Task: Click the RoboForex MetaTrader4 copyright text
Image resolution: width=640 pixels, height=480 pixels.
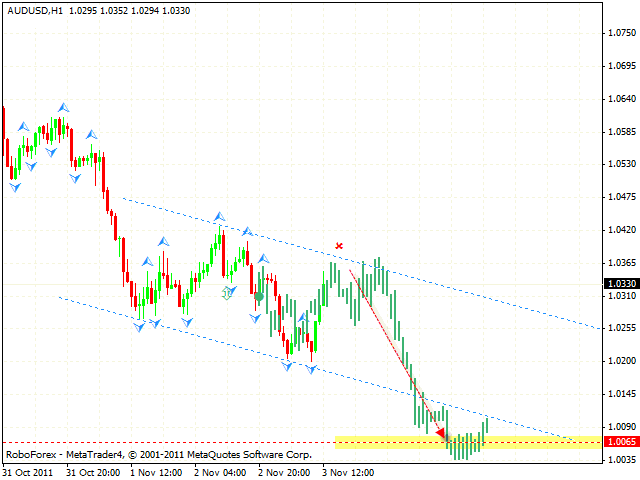Action: 158,454
